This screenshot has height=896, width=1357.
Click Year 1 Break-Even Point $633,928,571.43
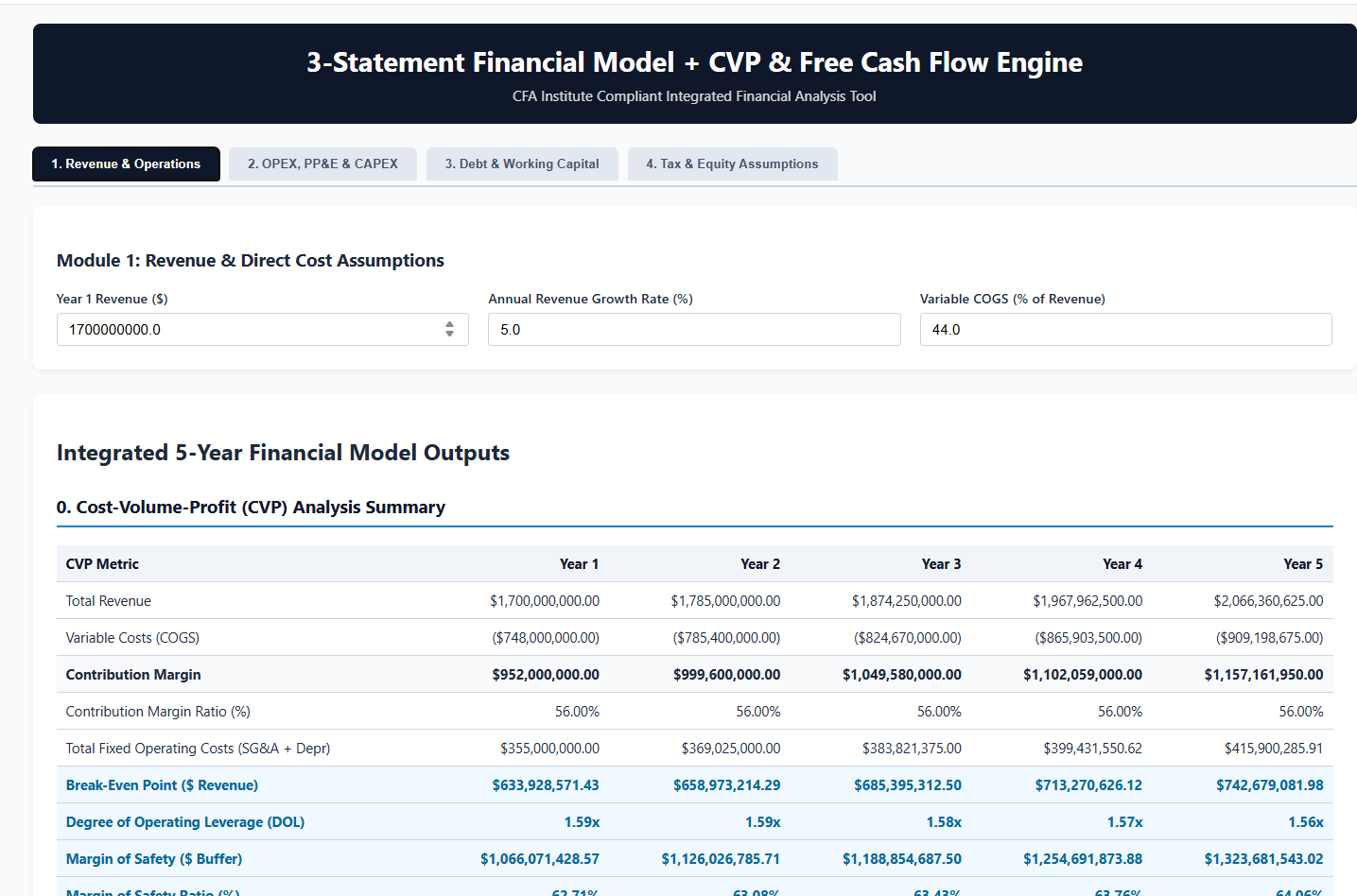click(546, 785)
